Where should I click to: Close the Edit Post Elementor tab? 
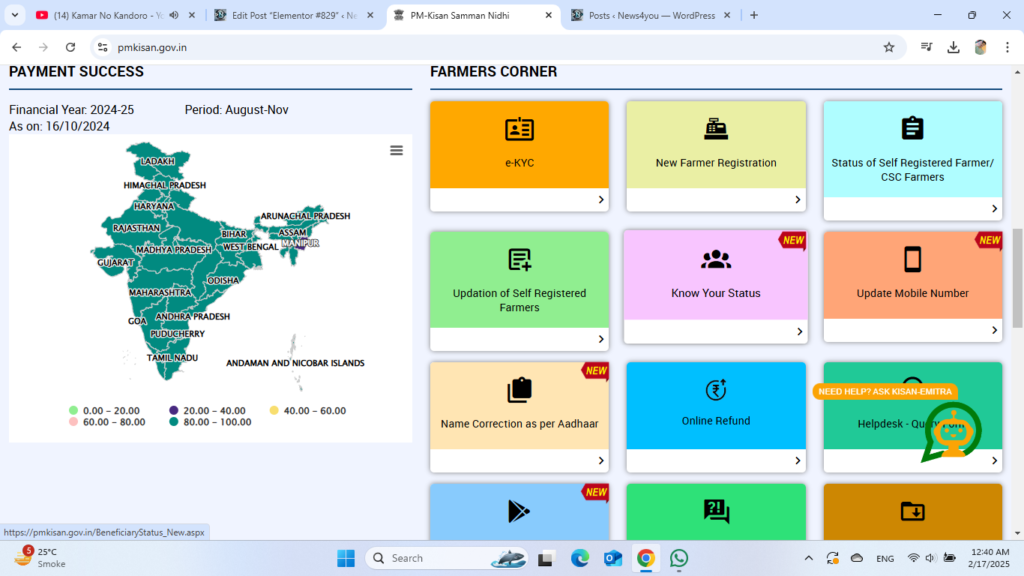tap(370, 15)
